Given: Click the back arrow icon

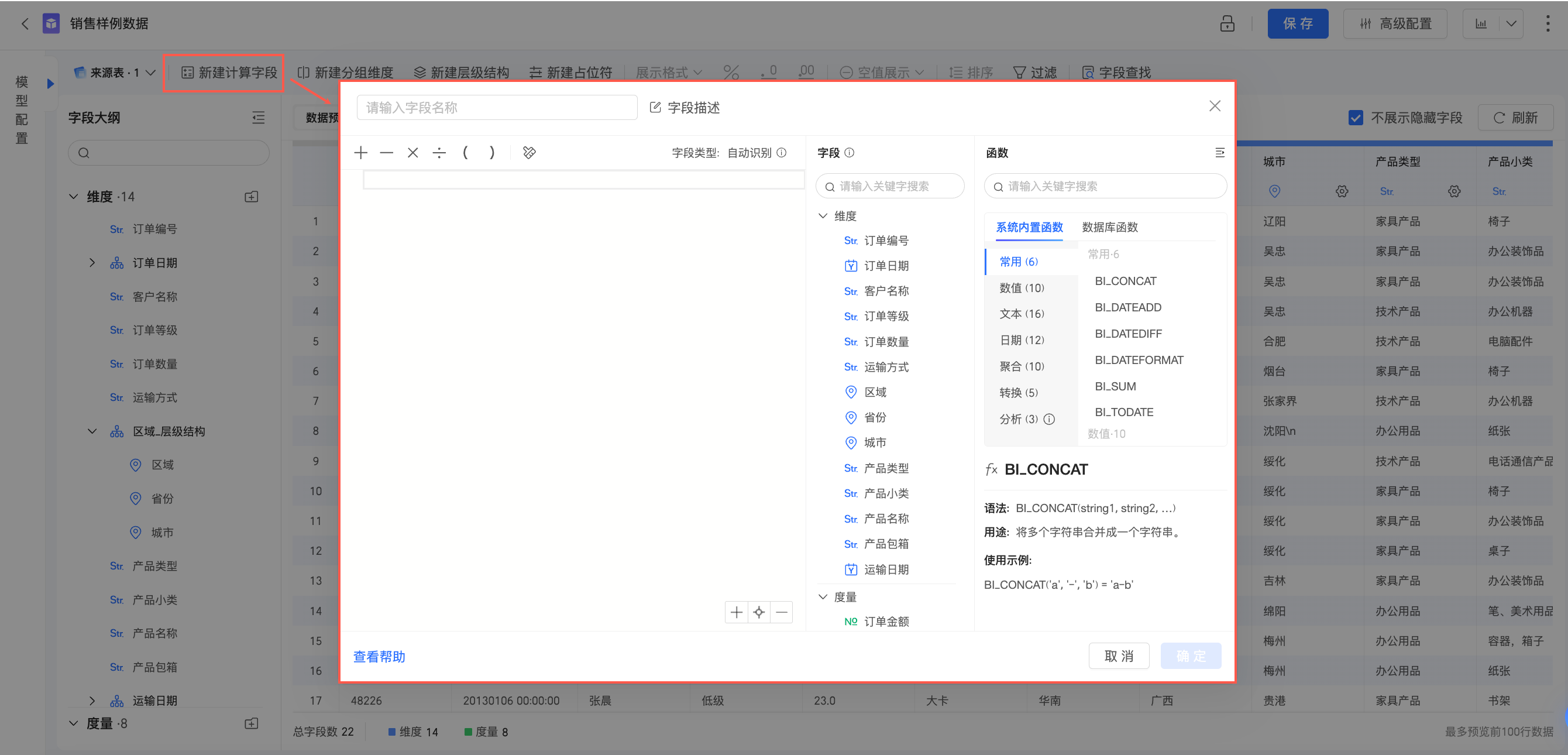Looking at the screenshot, I should [x=25, y=24].
